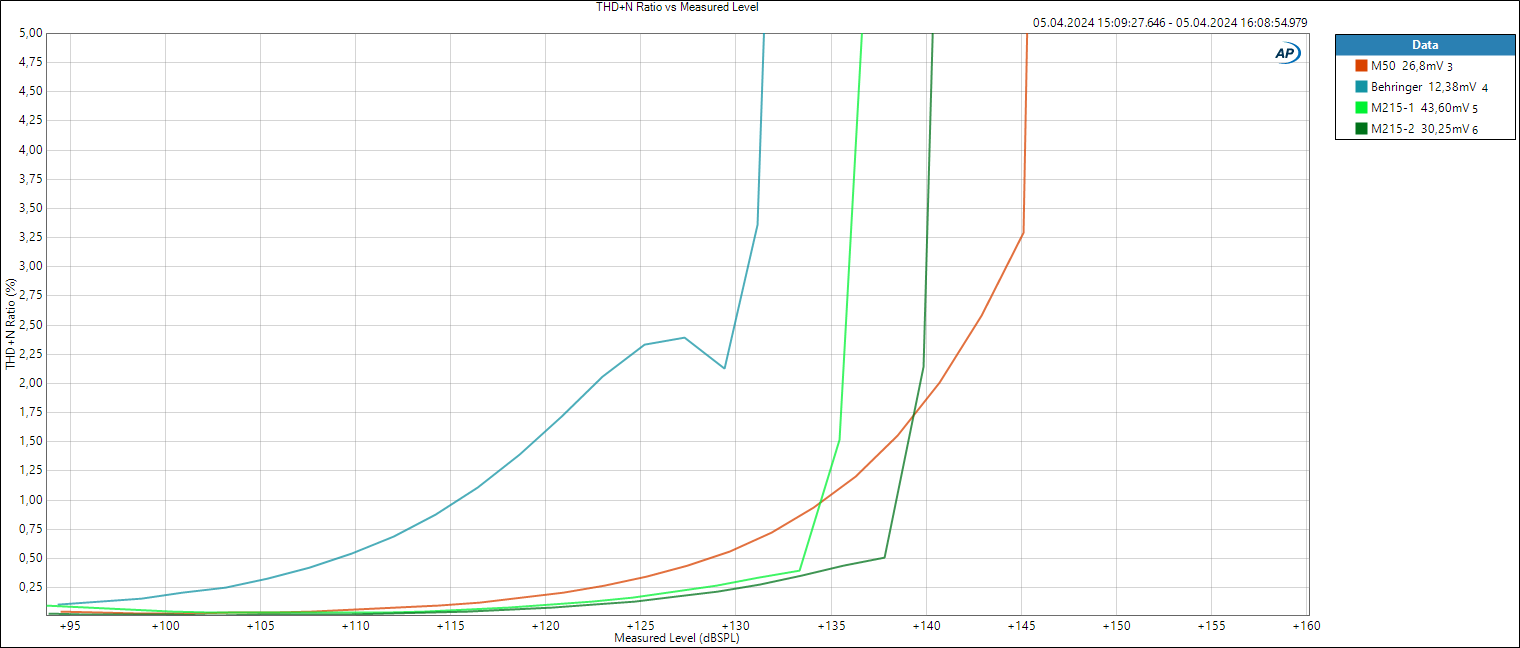The width and height of the screenshot is (1520, 648).
Task: Click the 2,50 y-axis tick label
Action: 31,325
